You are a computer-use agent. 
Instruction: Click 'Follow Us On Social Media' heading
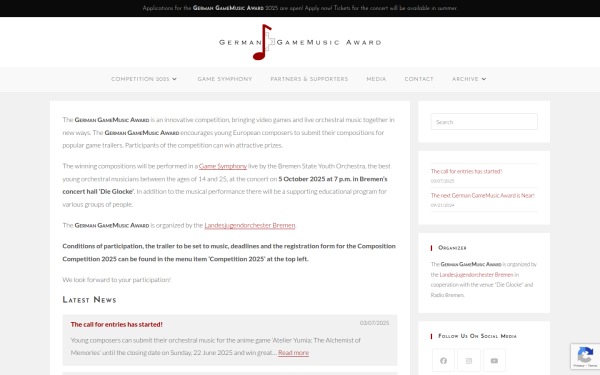pos(477,336)
